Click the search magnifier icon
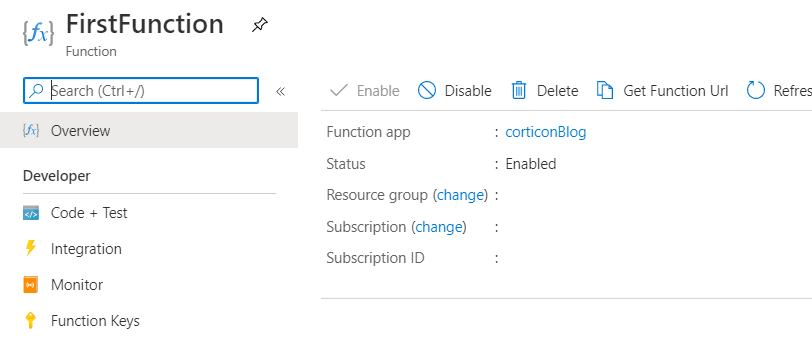Viewport: 812px width, 362px height. click(36, 91)
